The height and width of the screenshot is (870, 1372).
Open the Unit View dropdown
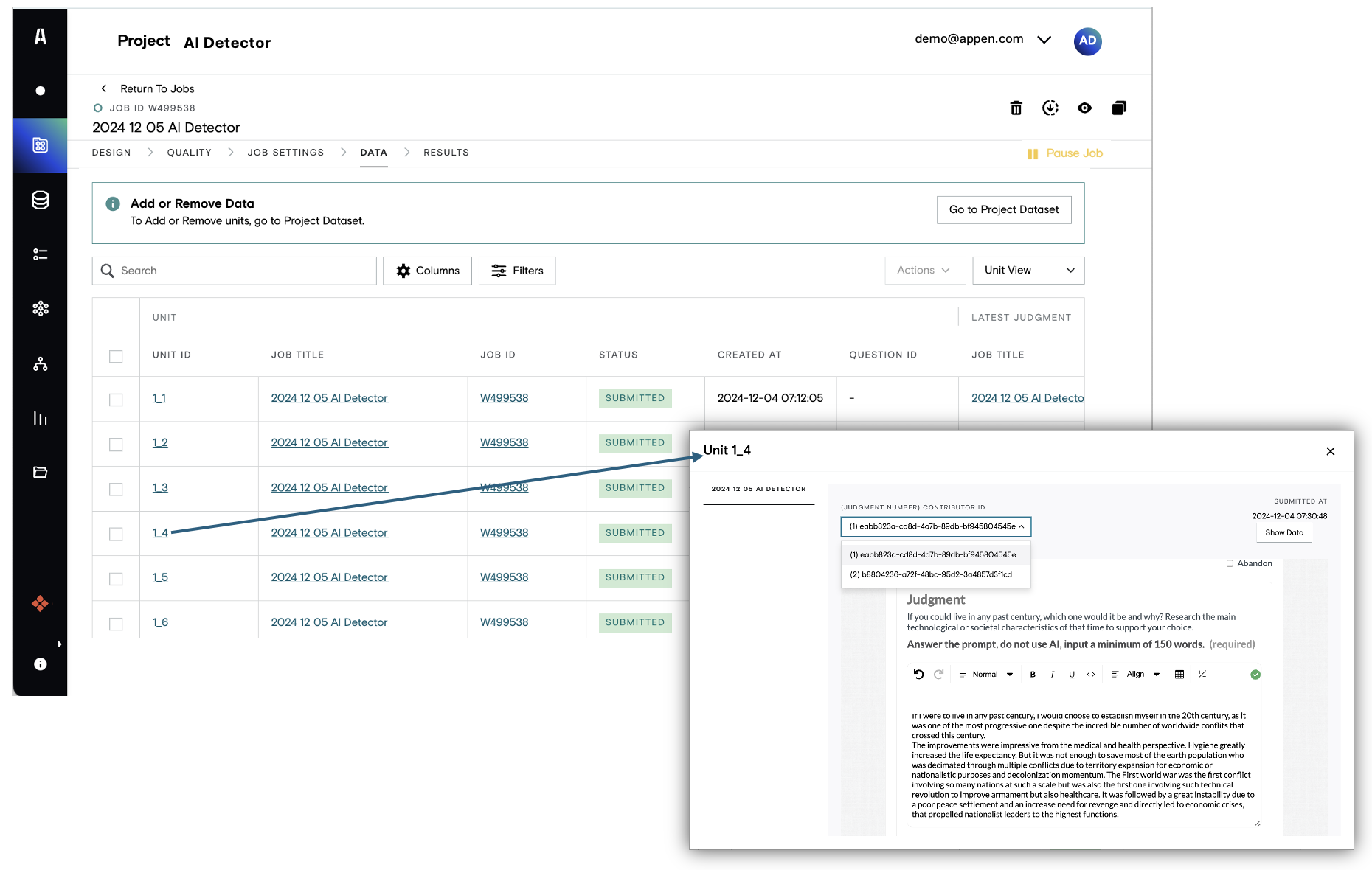tap(1028, 271)
